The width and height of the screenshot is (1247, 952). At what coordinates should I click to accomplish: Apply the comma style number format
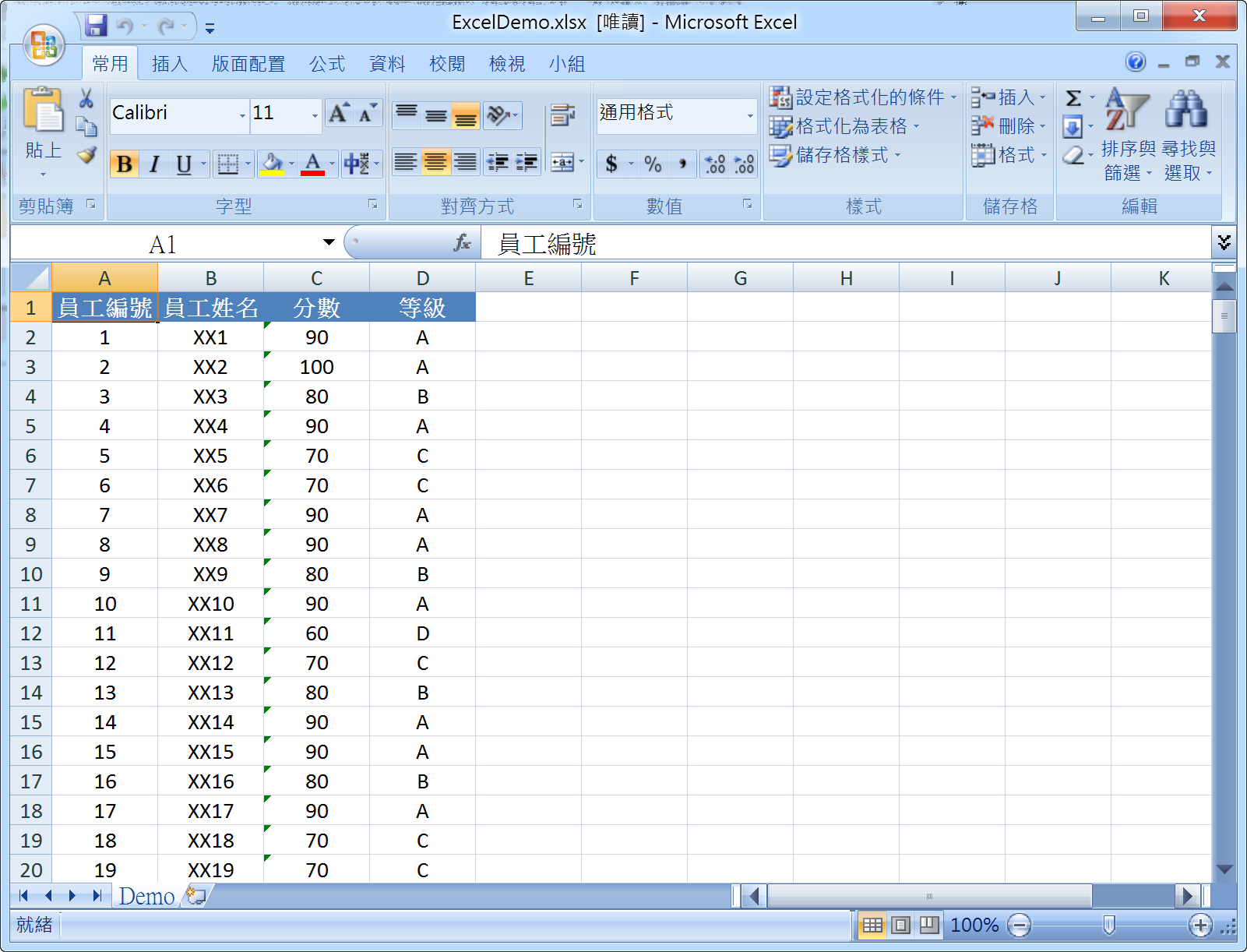pyautogui.click(x=682, y=164)
